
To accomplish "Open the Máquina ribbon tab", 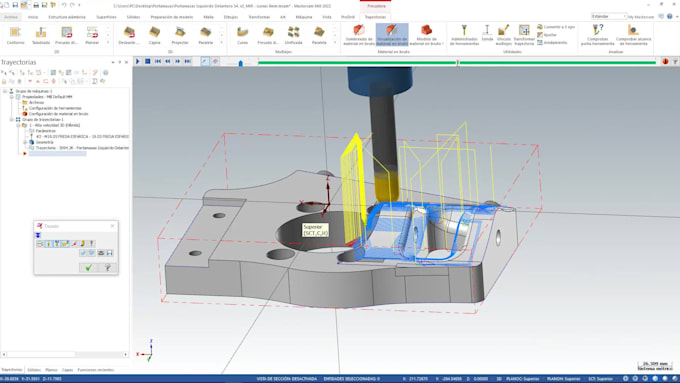I will 304,17.
